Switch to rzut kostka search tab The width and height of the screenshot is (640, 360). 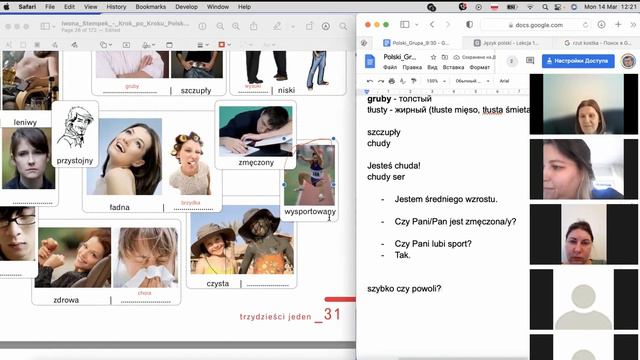coord(597,43)
